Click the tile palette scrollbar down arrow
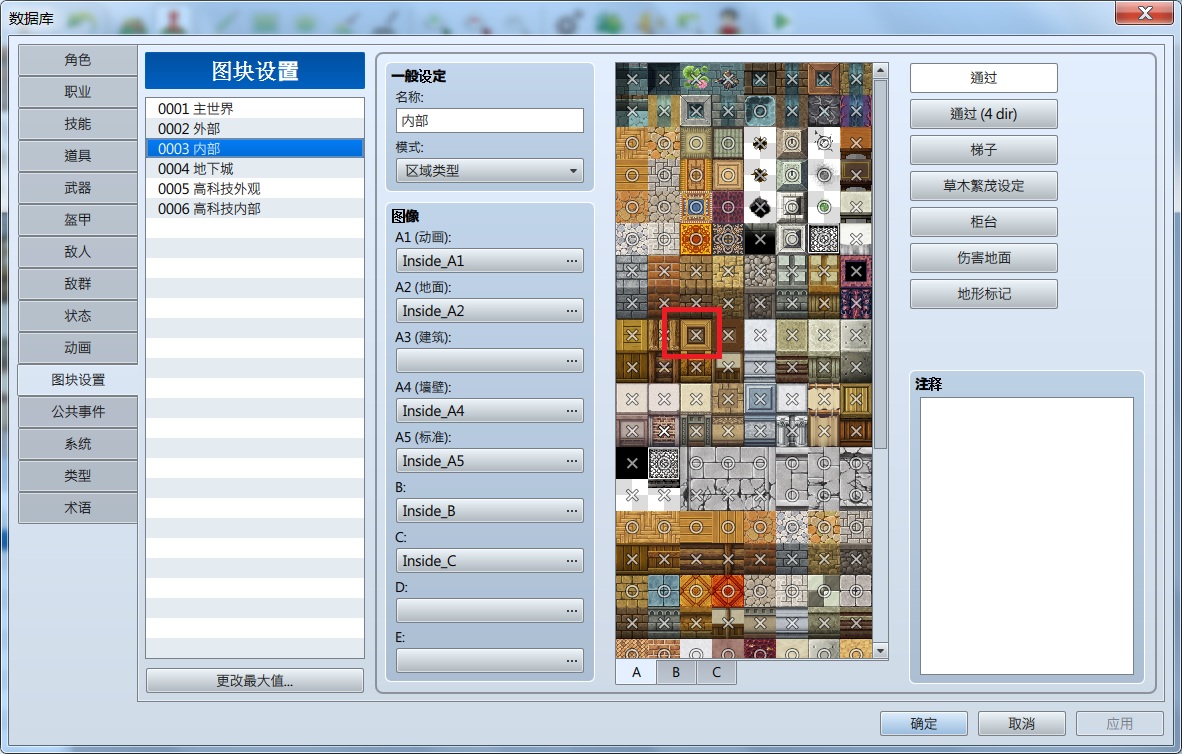1182x754 pixels. 880,650
